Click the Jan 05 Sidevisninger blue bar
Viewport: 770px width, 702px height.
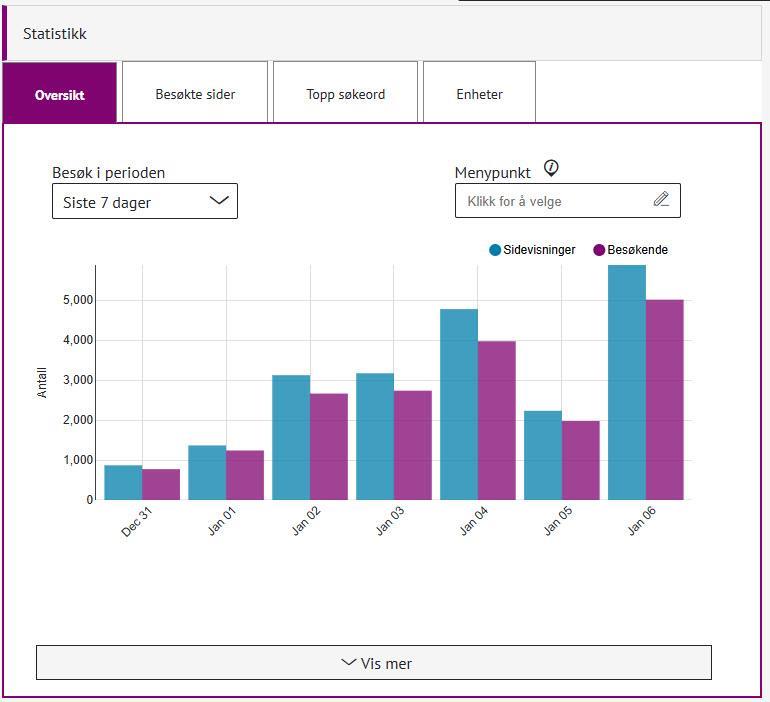[x=543, y=455]
